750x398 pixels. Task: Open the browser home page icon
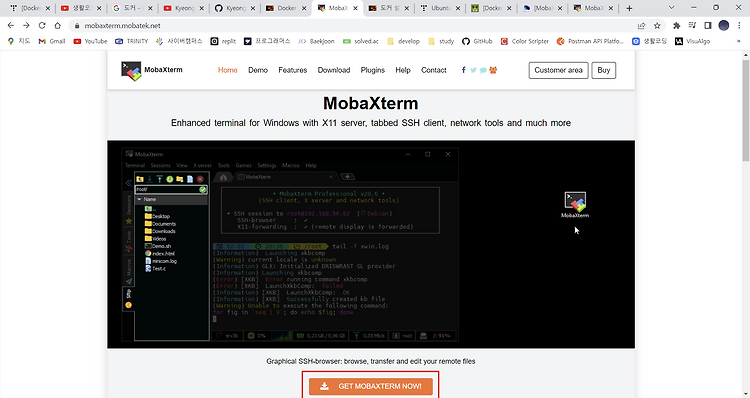tap(58, 25)
